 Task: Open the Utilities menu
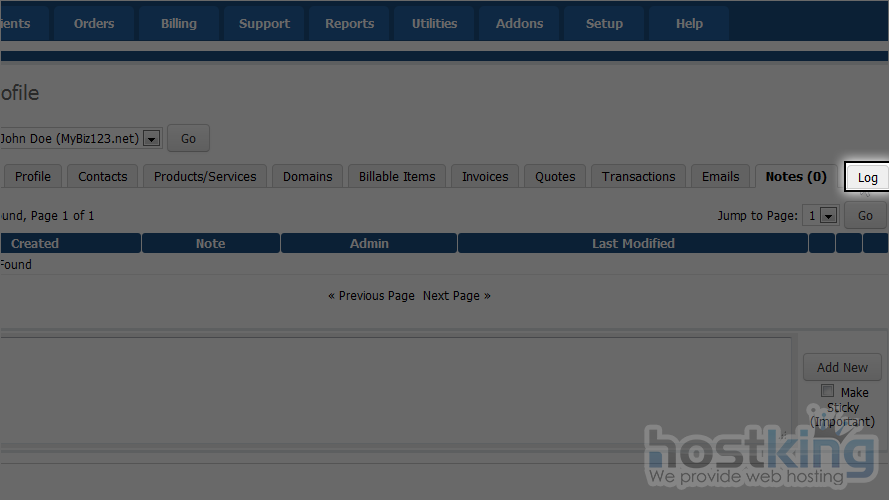tap(434, 23)
